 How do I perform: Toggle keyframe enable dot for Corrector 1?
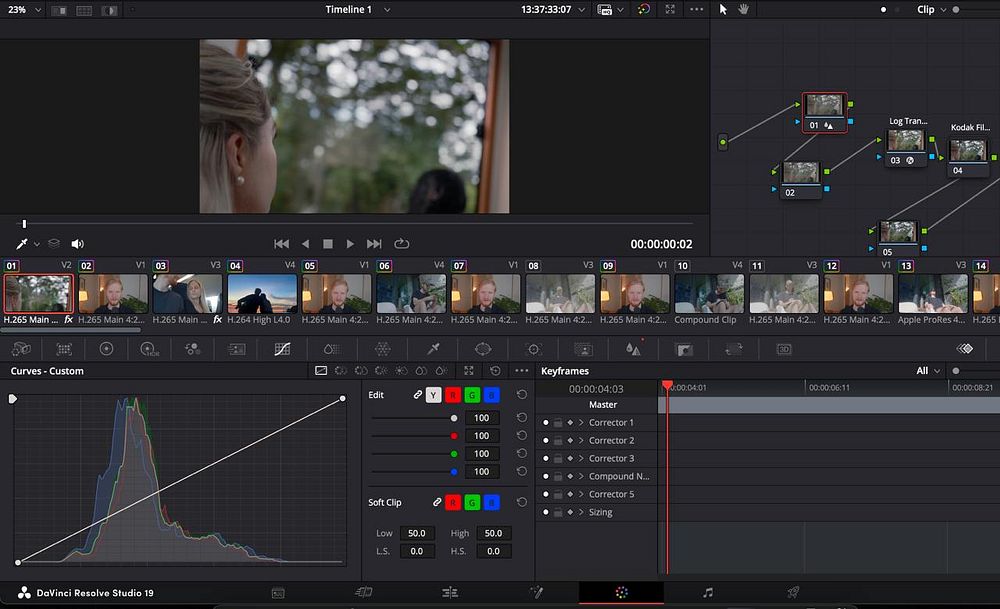(x=545, y=423)
